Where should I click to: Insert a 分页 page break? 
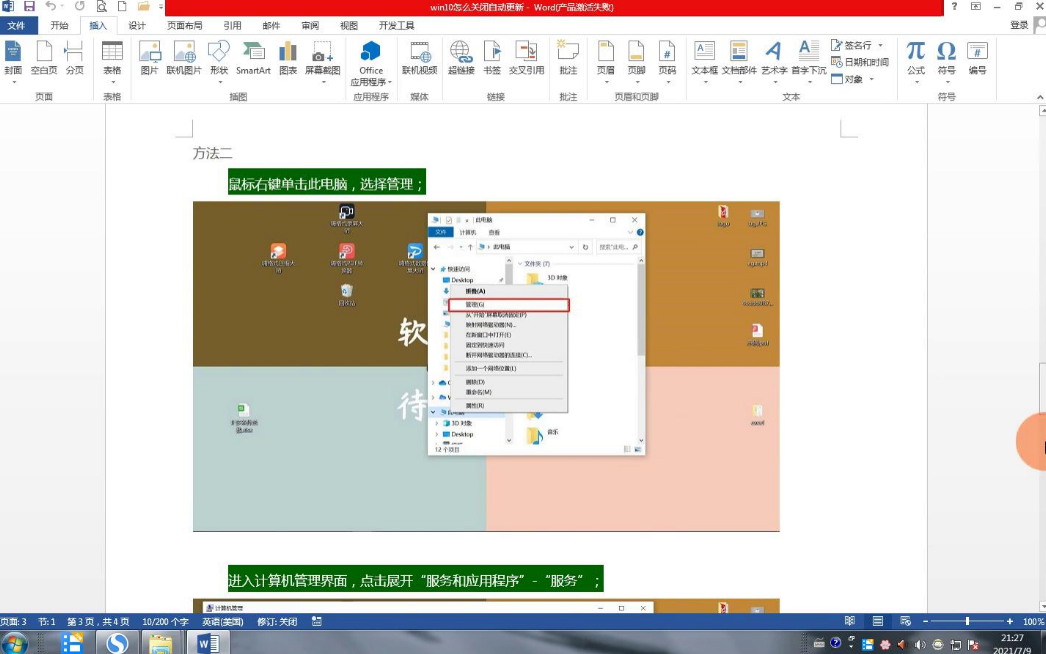coord(75,58)
